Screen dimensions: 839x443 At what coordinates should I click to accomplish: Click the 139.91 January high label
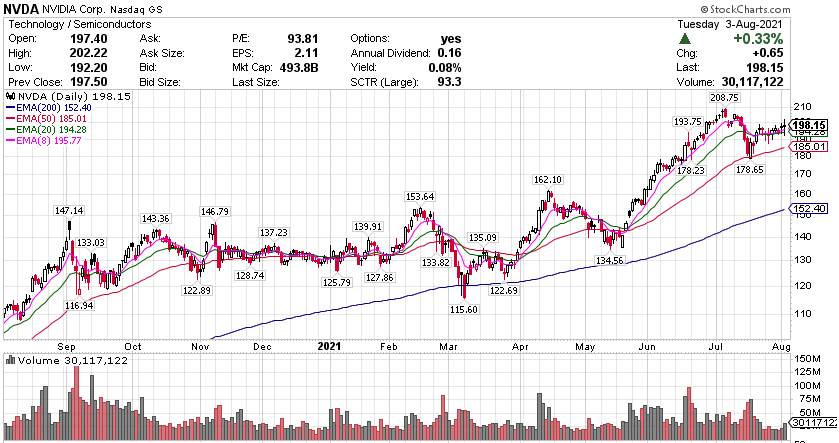(x=368, y=227)
